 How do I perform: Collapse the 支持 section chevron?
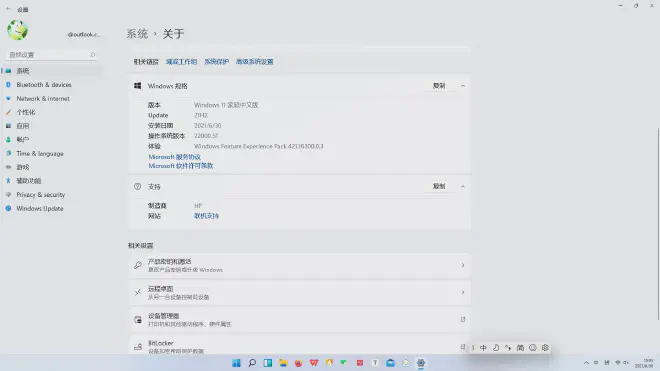463,187
